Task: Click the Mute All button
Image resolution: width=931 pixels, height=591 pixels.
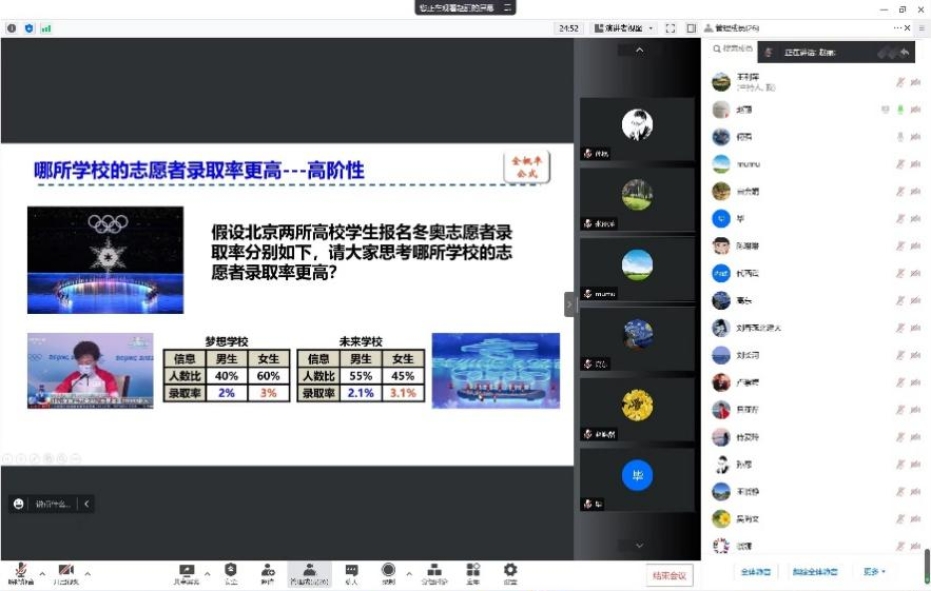Action: tap(755, 572)
